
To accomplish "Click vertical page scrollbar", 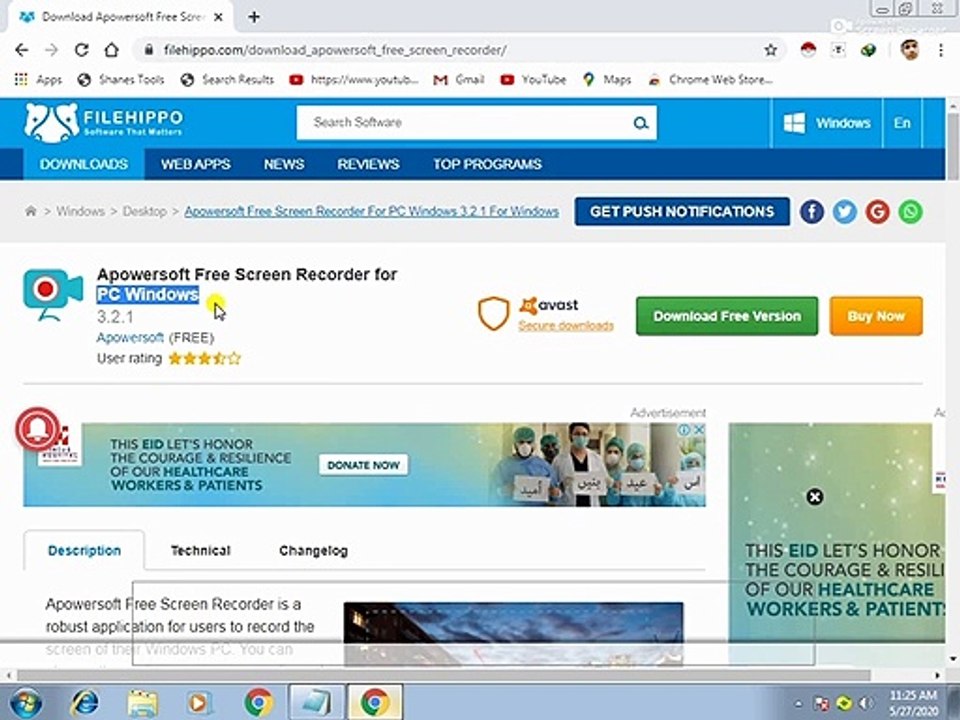I will (953, 147).
